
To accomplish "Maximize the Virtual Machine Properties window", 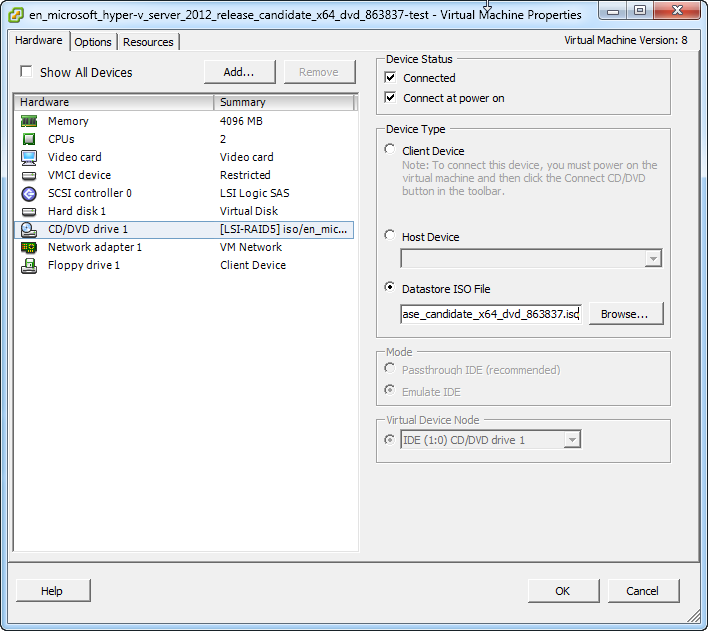I will point(639,11).
